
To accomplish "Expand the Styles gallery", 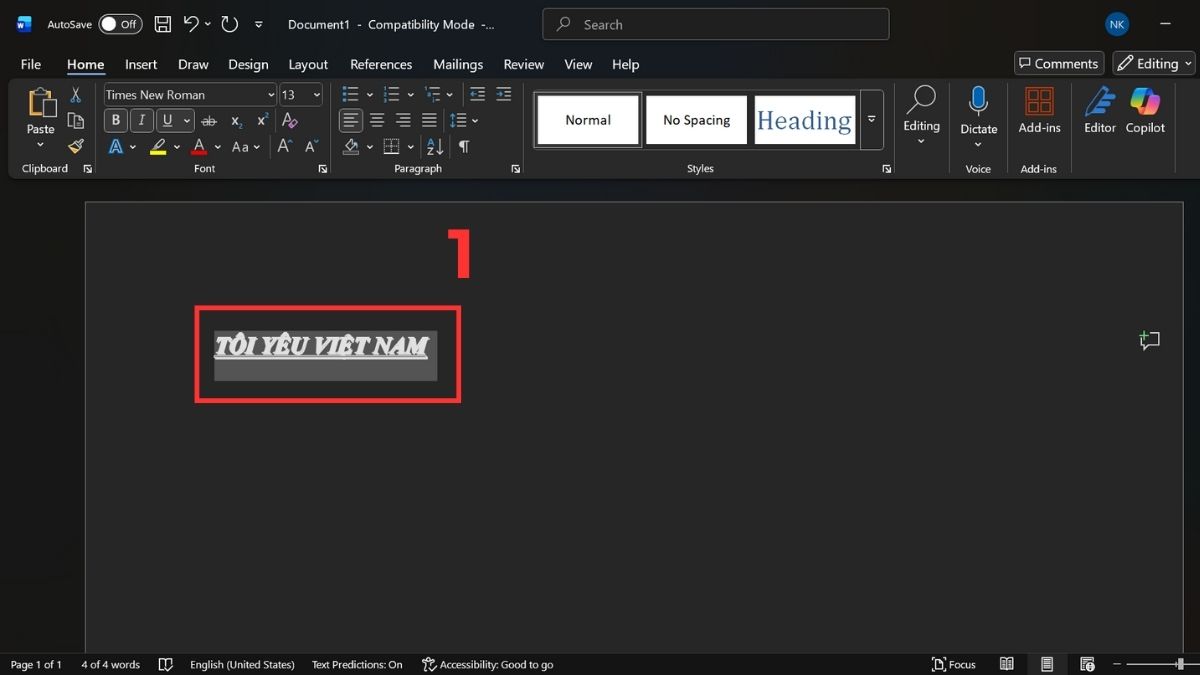I will click(x=871, y=119).
